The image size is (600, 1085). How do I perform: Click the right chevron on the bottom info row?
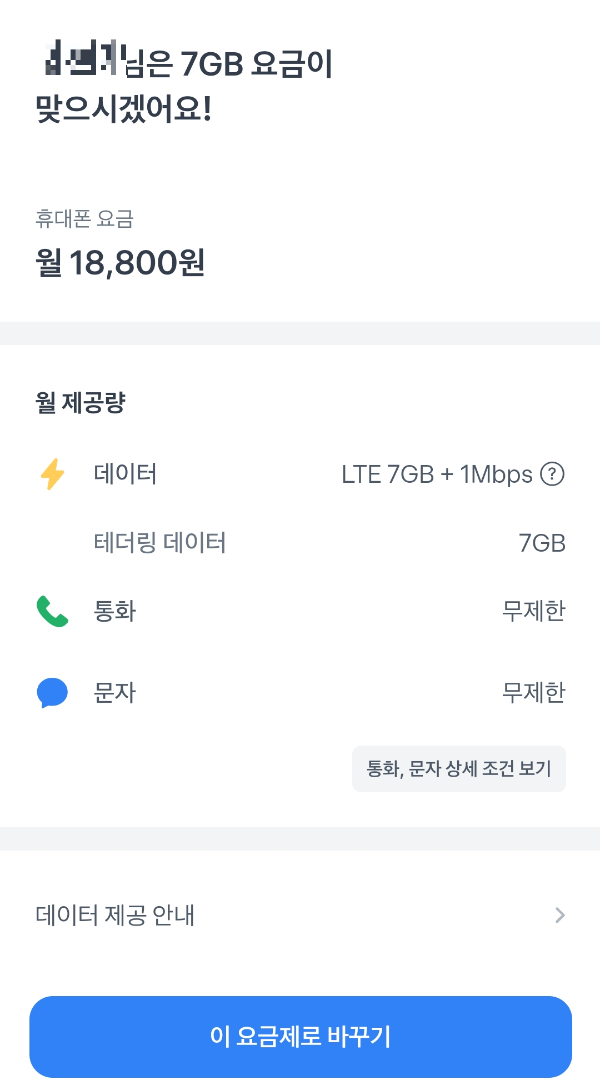point(561,915)
